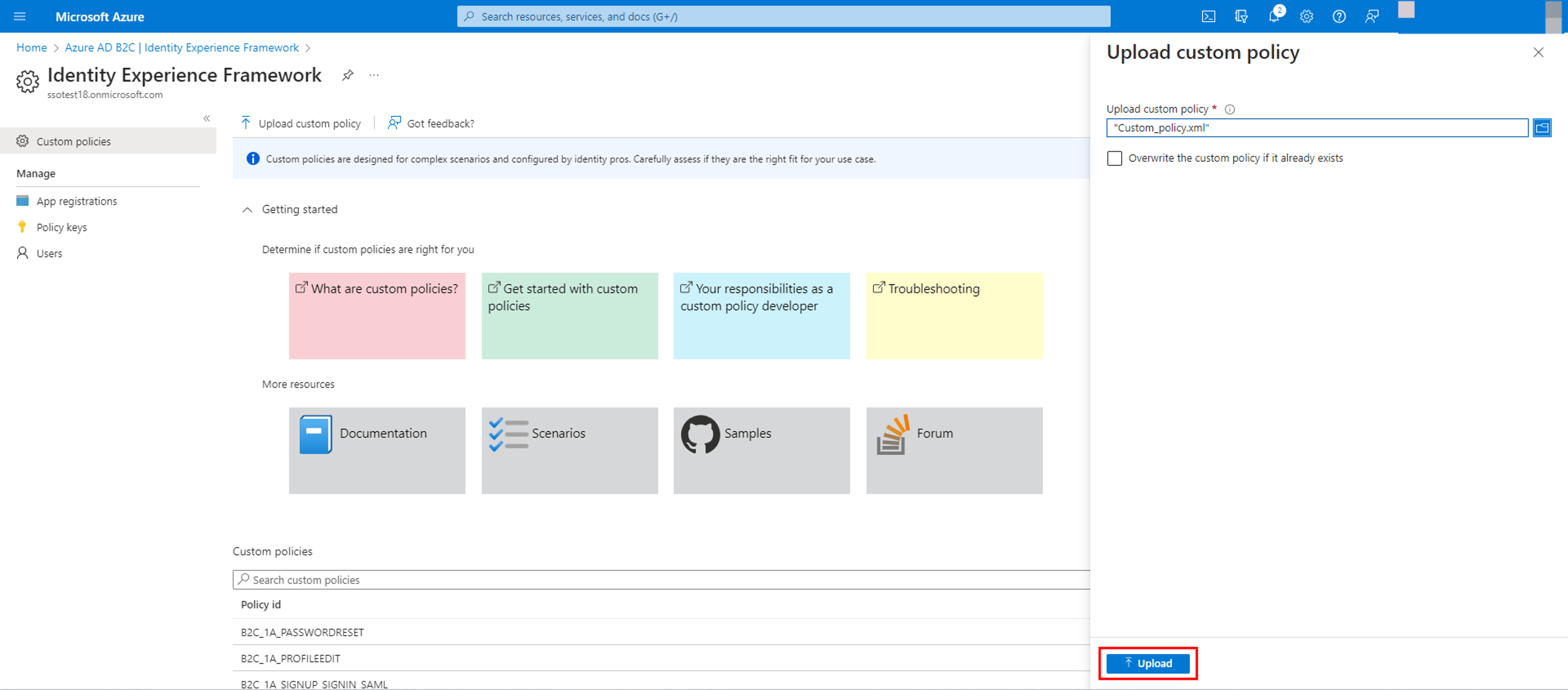1568x690 pixels.
Task: Open the Samples GitHub tile
Action: [762, 450]
